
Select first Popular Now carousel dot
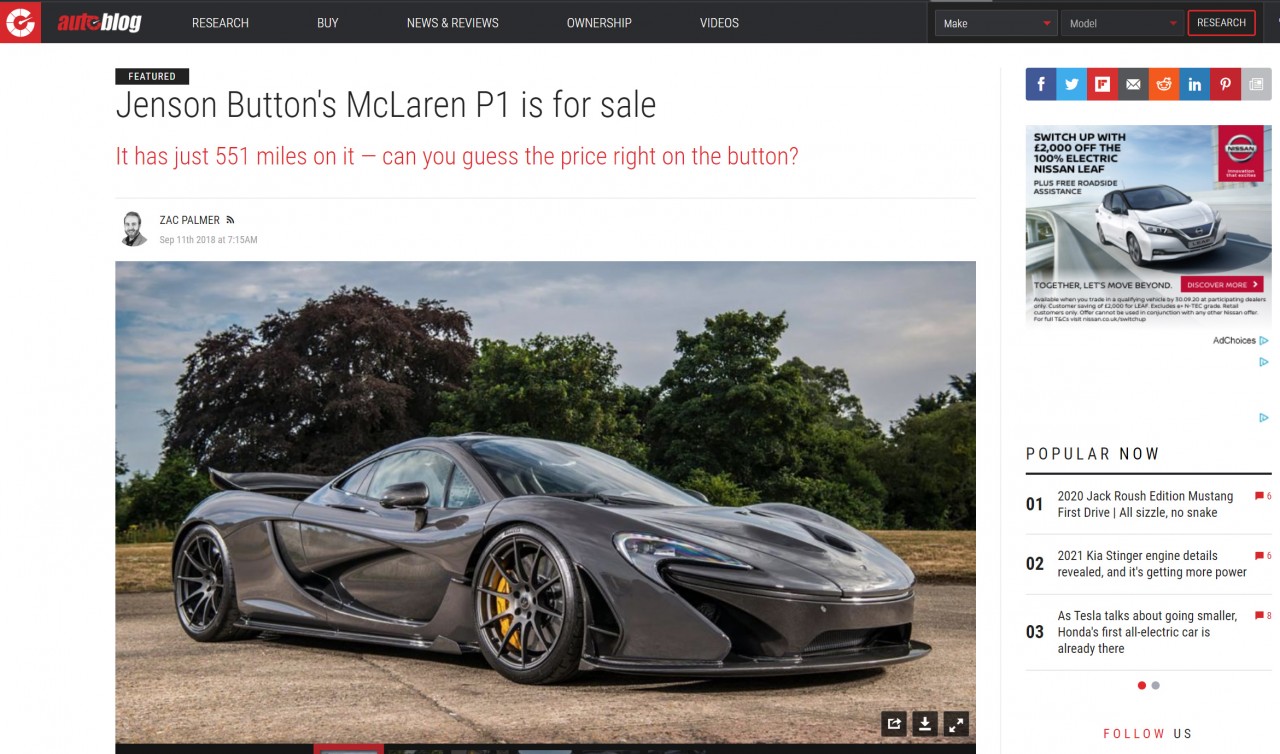[1142, 686]
